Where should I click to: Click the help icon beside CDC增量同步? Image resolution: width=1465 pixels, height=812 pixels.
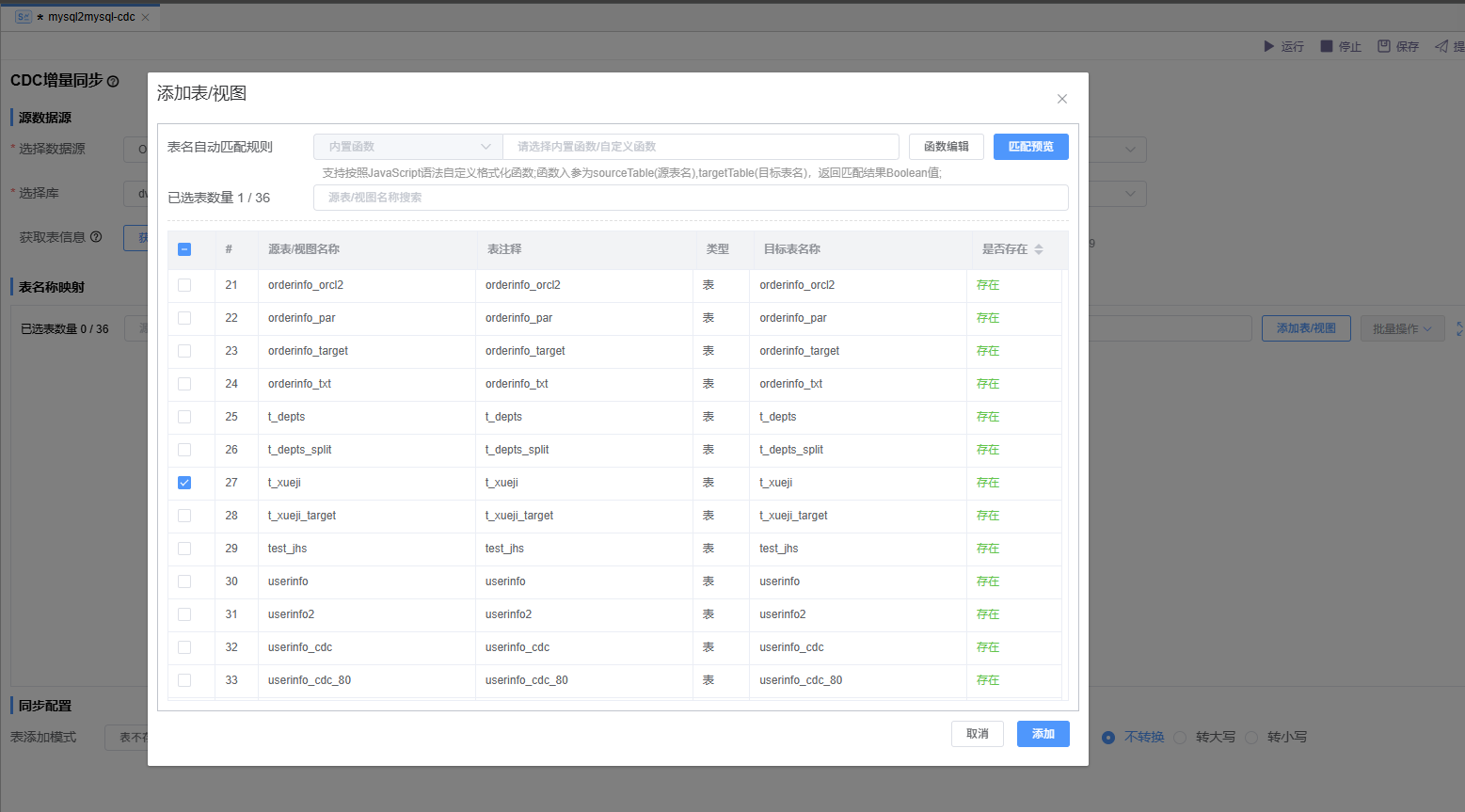(x=113, y=82)
